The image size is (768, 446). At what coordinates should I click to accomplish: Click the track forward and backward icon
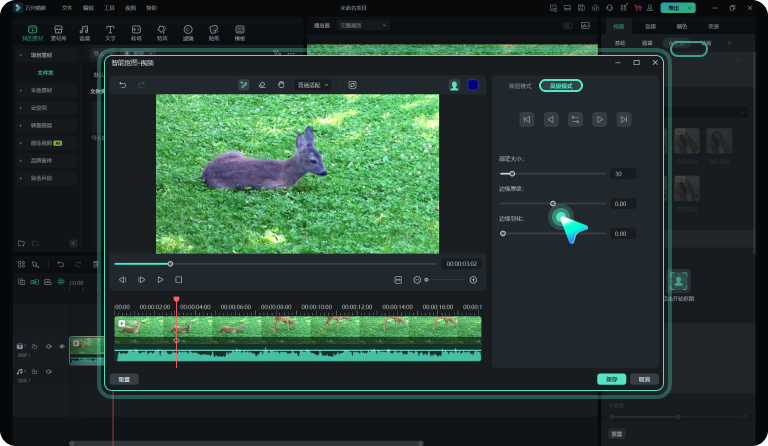(575, 119)
